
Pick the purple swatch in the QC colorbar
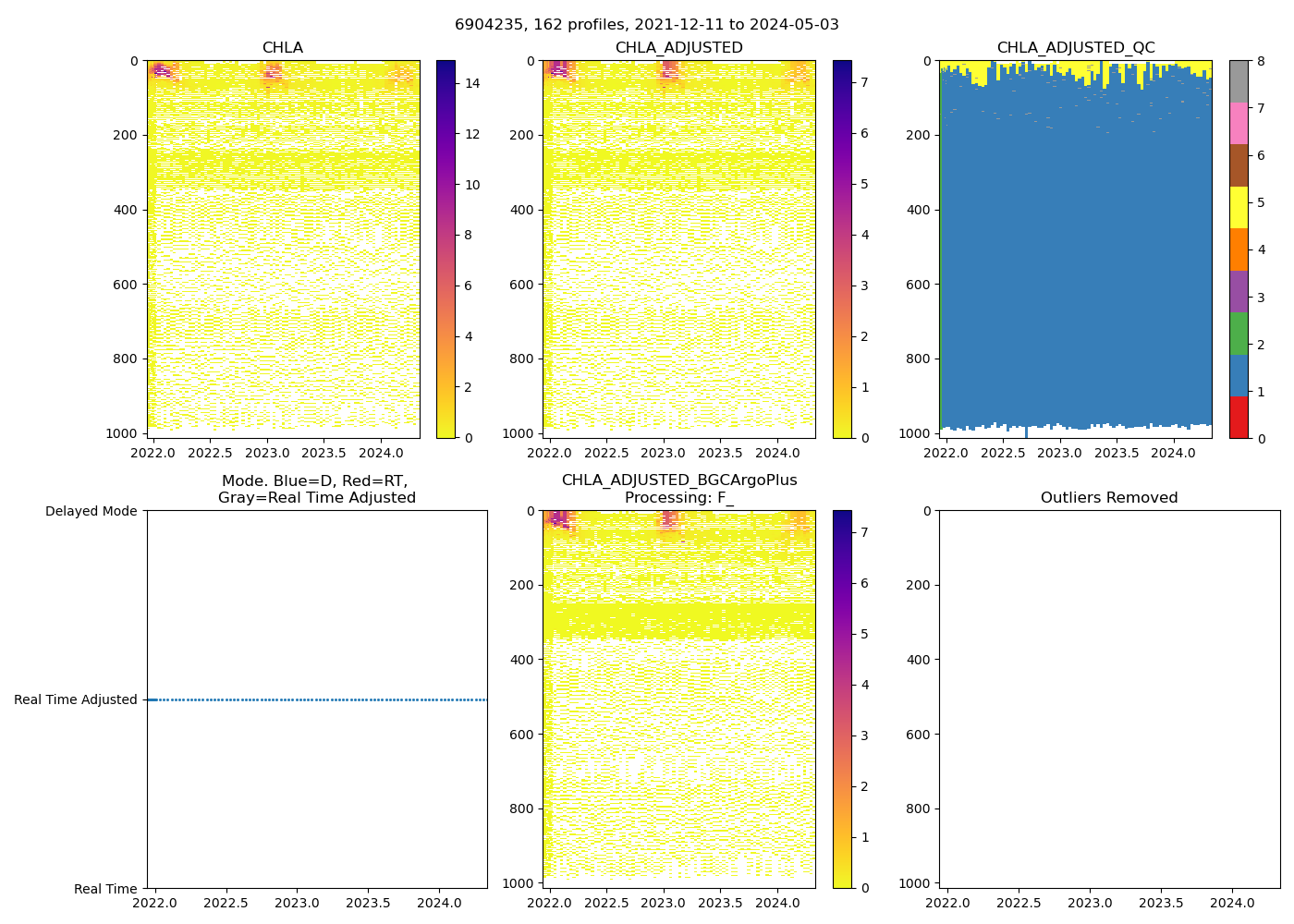(1239, 291)
